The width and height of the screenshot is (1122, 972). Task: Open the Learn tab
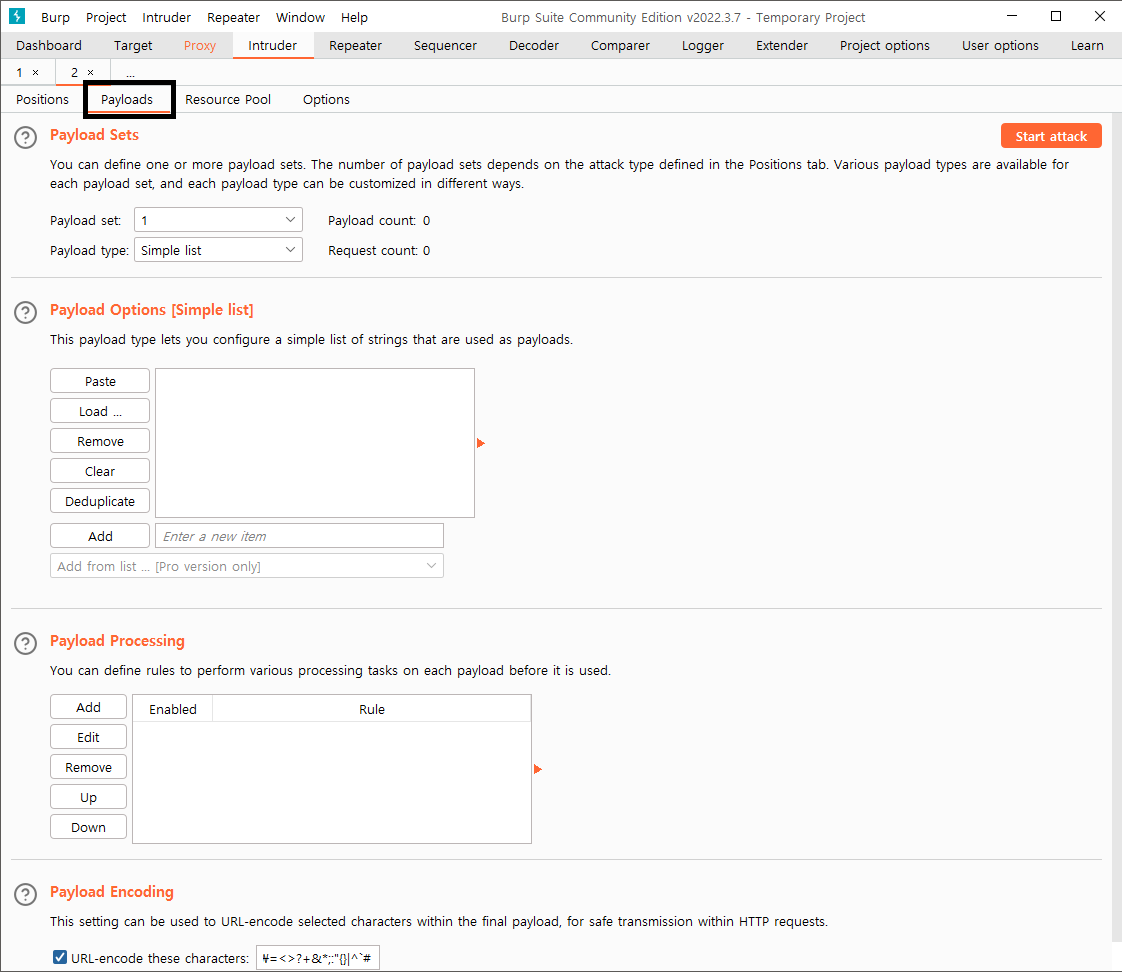pos(1087,45)
